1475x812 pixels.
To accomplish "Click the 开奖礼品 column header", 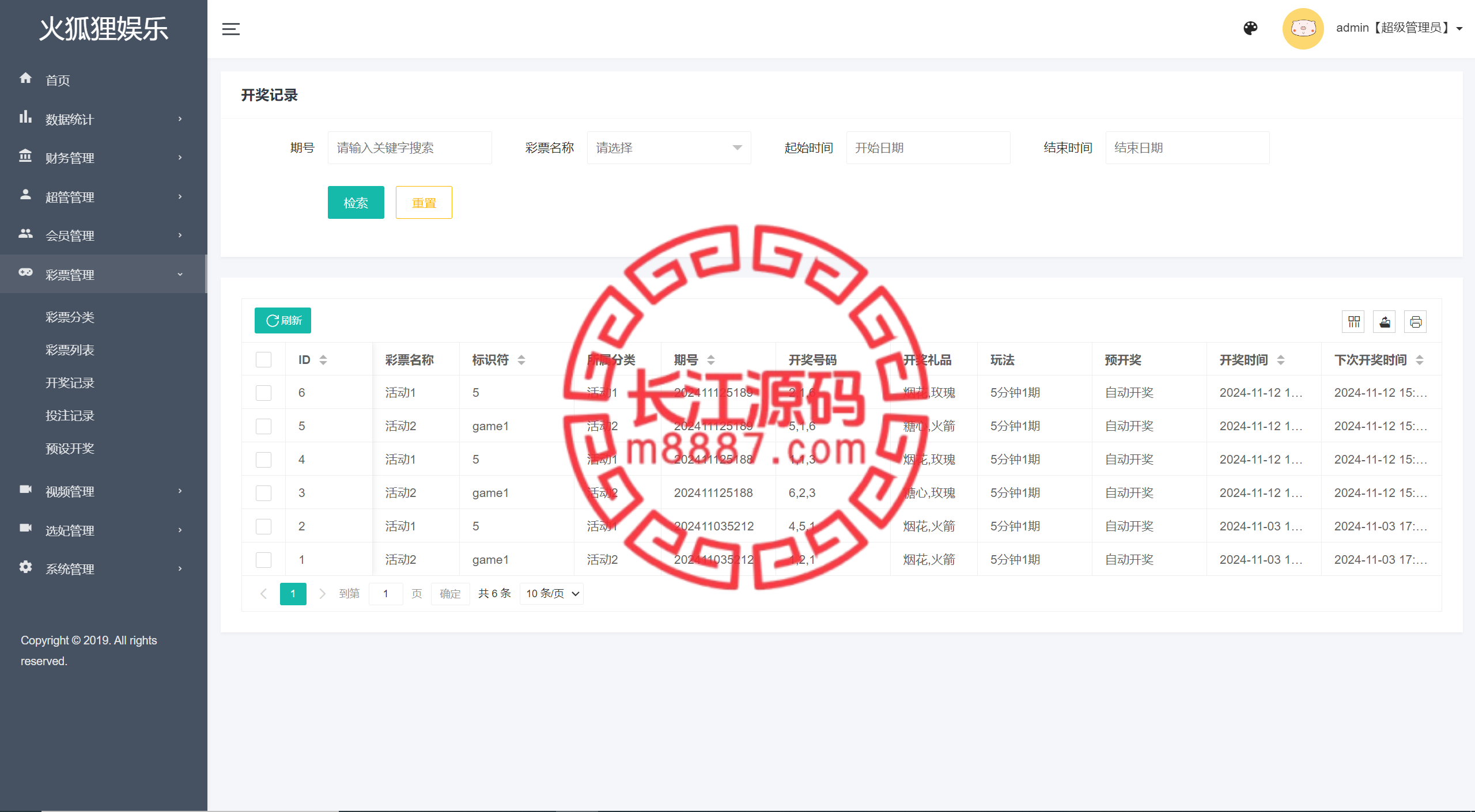I will click(928, 360).
